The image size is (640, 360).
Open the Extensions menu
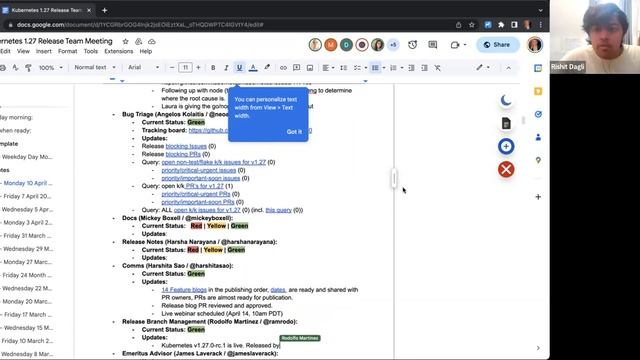tap(118, 51)
